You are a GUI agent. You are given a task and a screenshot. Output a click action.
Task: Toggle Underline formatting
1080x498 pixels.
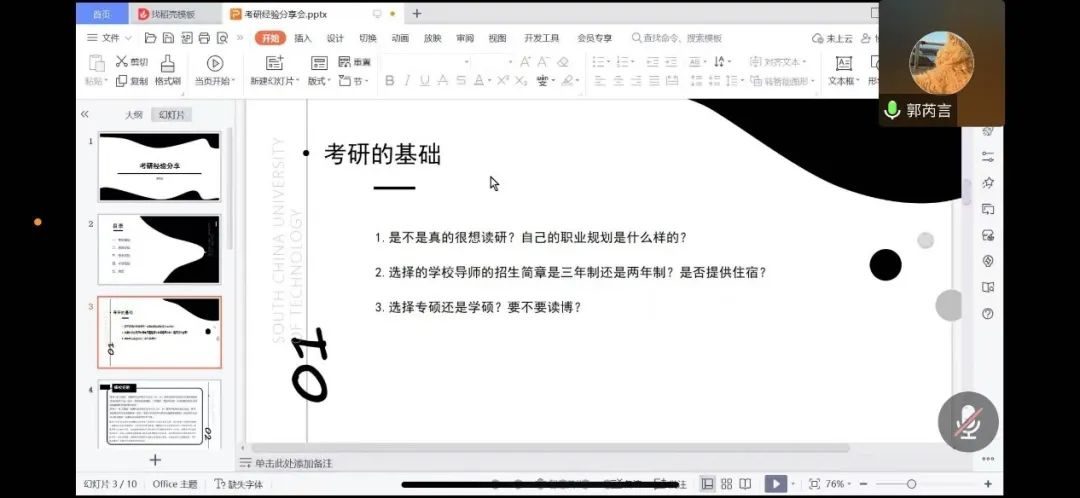tap(425, 81)
